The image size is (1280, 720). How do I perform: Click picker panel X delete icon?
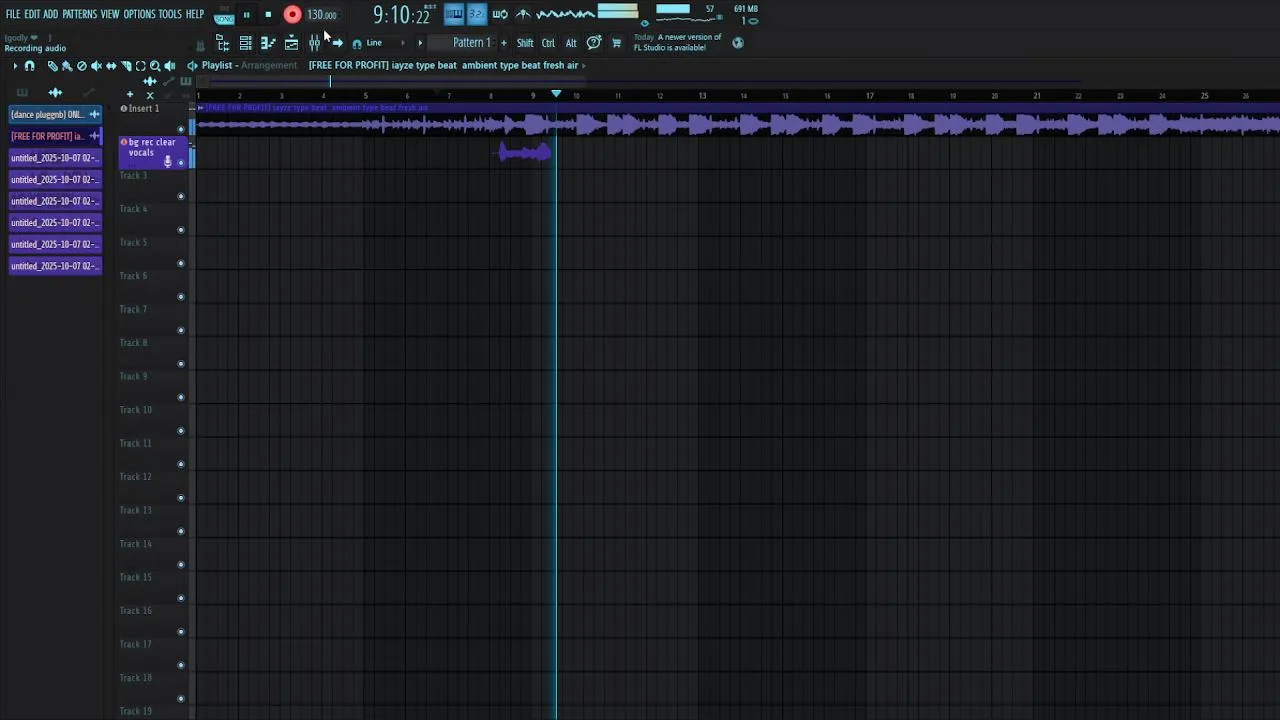click(x=150, y=94)
